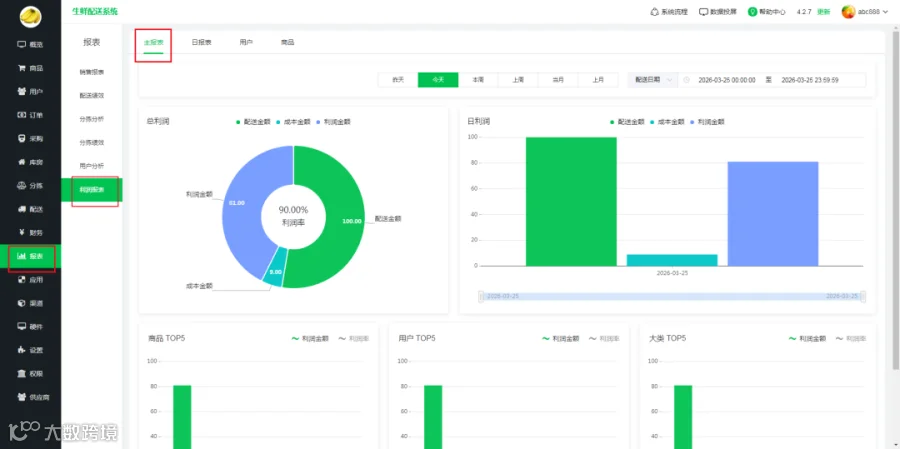
Task: Click the 订单 orders sidebar icon
Action: coord(22,115)
